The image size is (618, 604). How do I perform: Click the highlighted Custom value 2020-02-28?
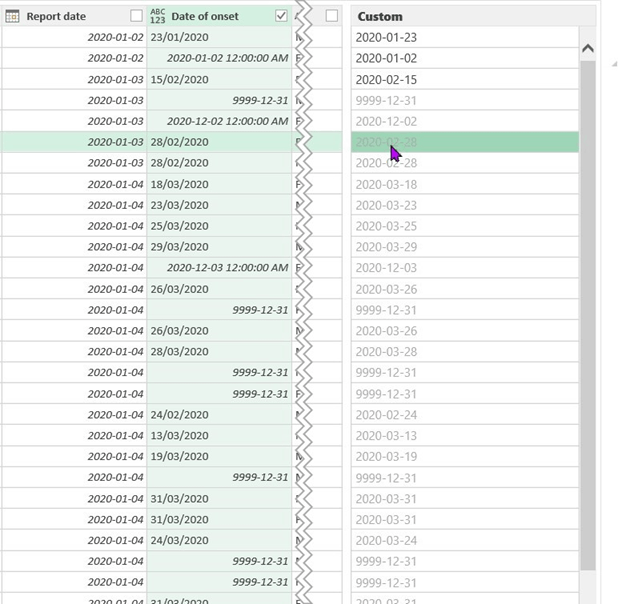[x=465, y=142]
